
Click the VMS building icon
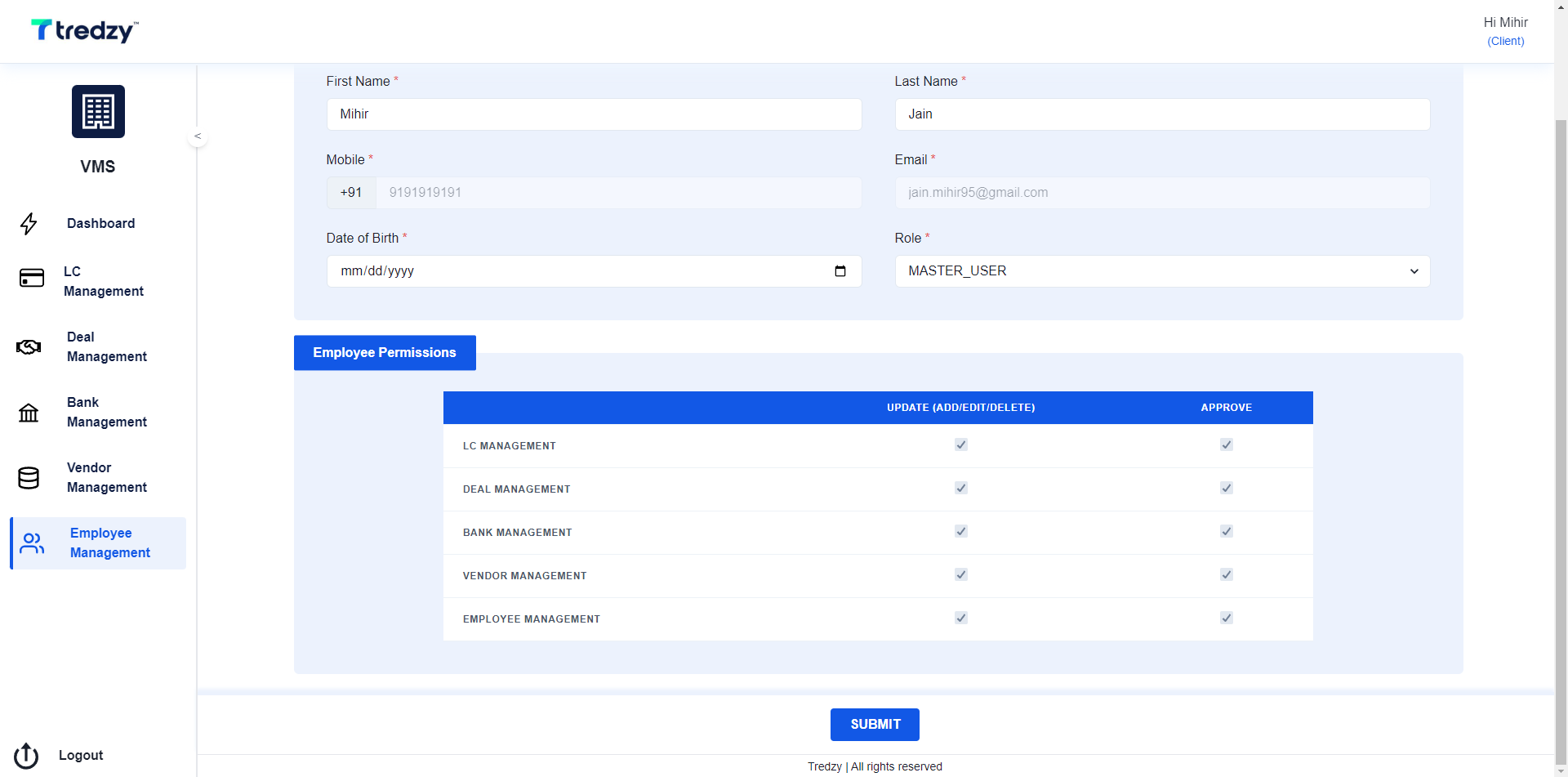pyautogui.click(x=98, y=111)
